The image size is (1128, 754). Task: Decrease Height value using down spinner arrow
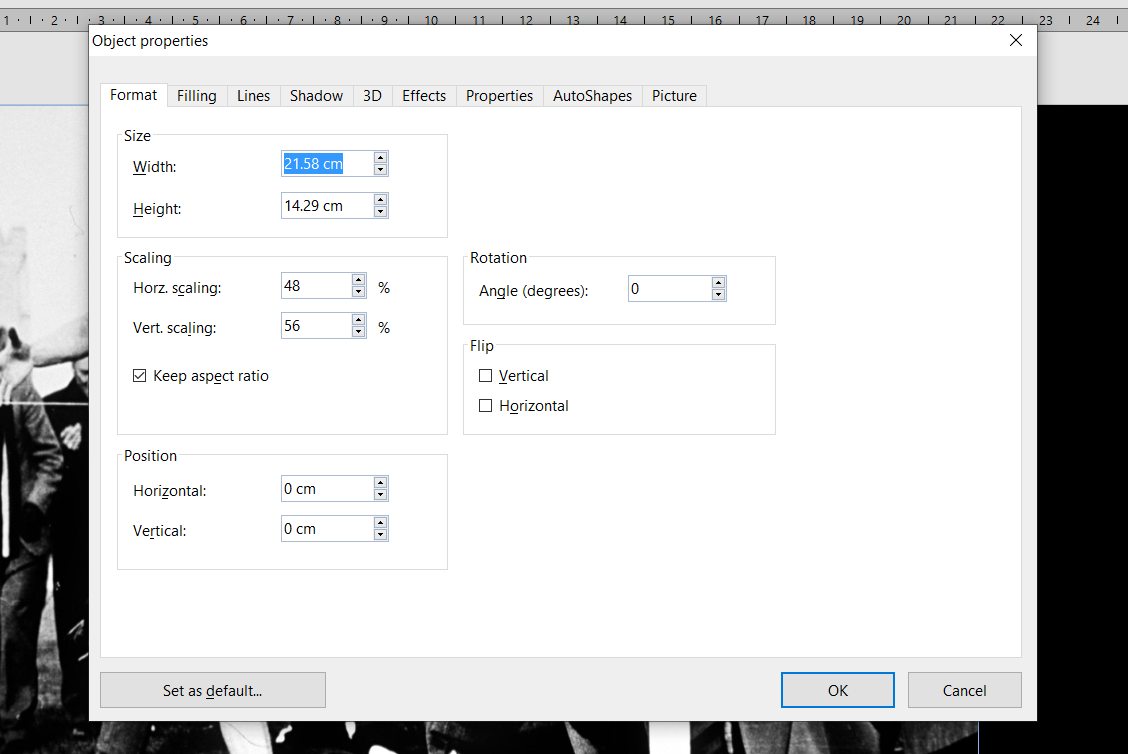point(380,212)
